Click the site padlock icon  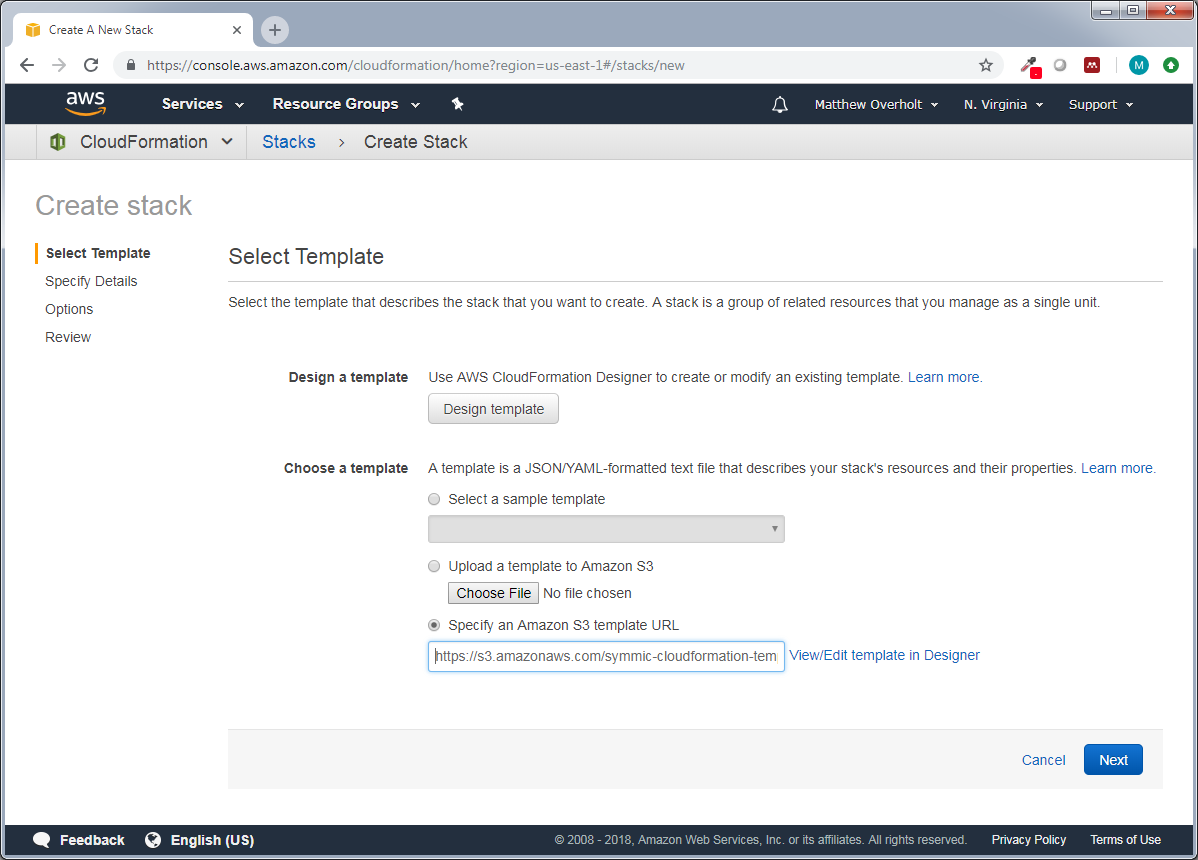tap(131, 65)
